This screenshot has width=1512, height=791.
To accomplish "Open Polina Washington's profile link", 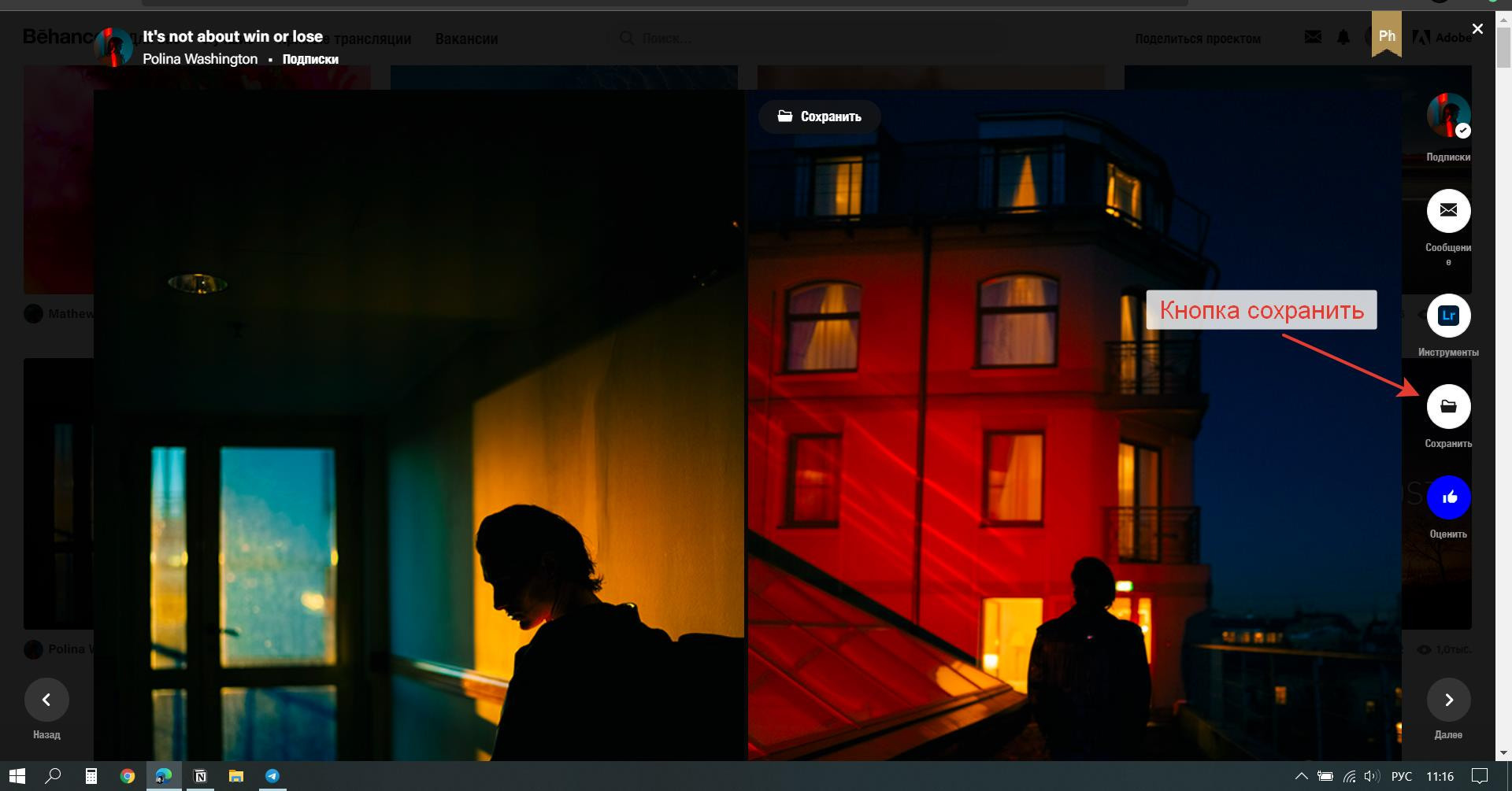I will pos(200,59).
